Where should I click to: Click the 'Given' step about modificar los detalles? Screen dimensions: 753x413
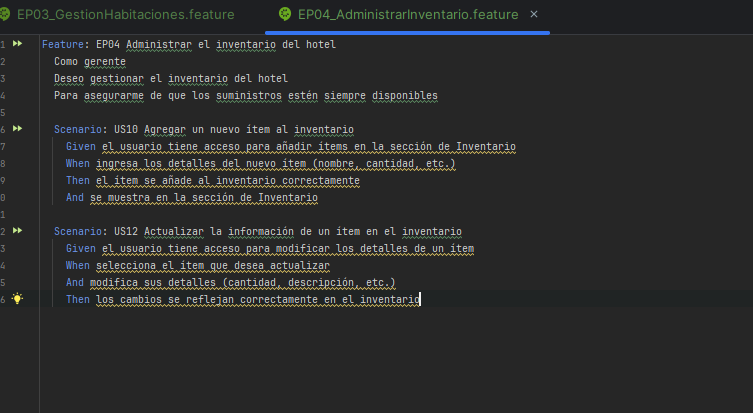click(x=270, y=249)
